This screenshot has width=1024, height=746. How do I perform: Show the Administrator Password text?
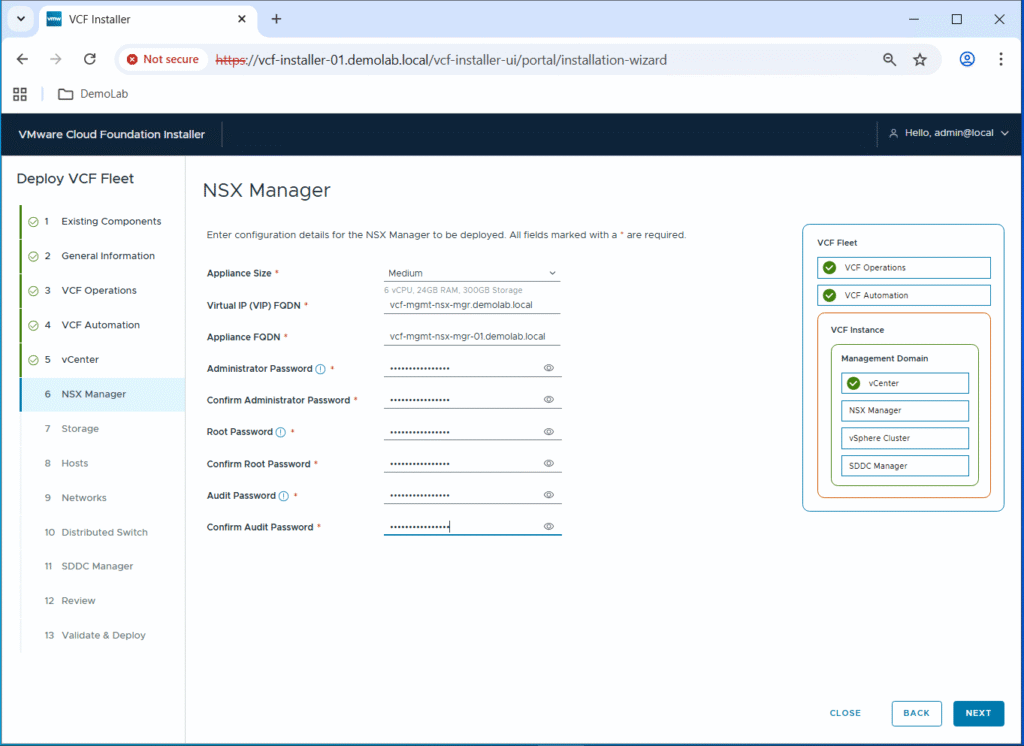tap(549, 369)
